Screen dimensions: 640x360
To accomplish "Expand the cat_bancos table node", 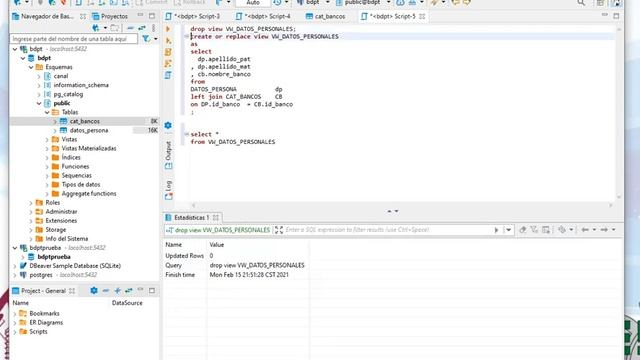I will tap(55, 121).
